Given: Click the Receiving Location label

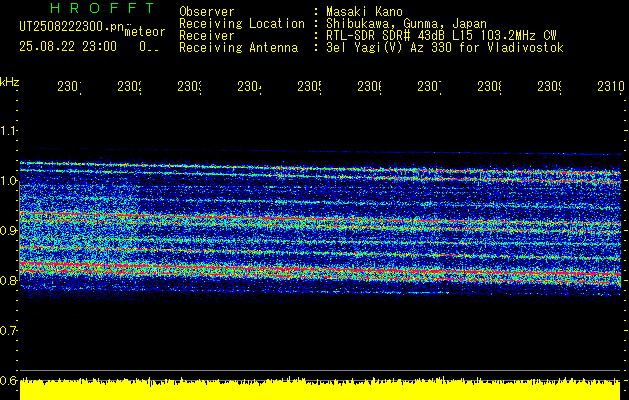Looking at the screenshot, I should click(x=242, y=24).
